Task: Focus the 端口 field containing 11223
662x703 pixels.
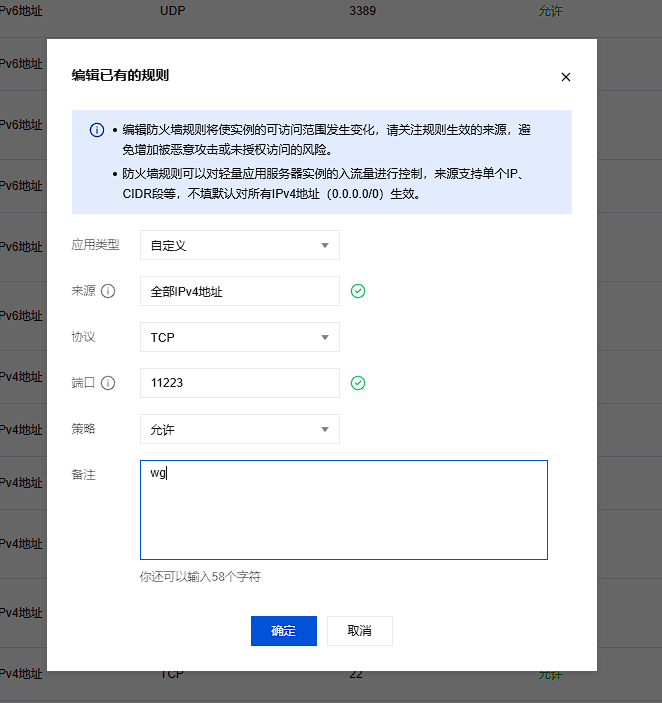Action: pos(240,383)
